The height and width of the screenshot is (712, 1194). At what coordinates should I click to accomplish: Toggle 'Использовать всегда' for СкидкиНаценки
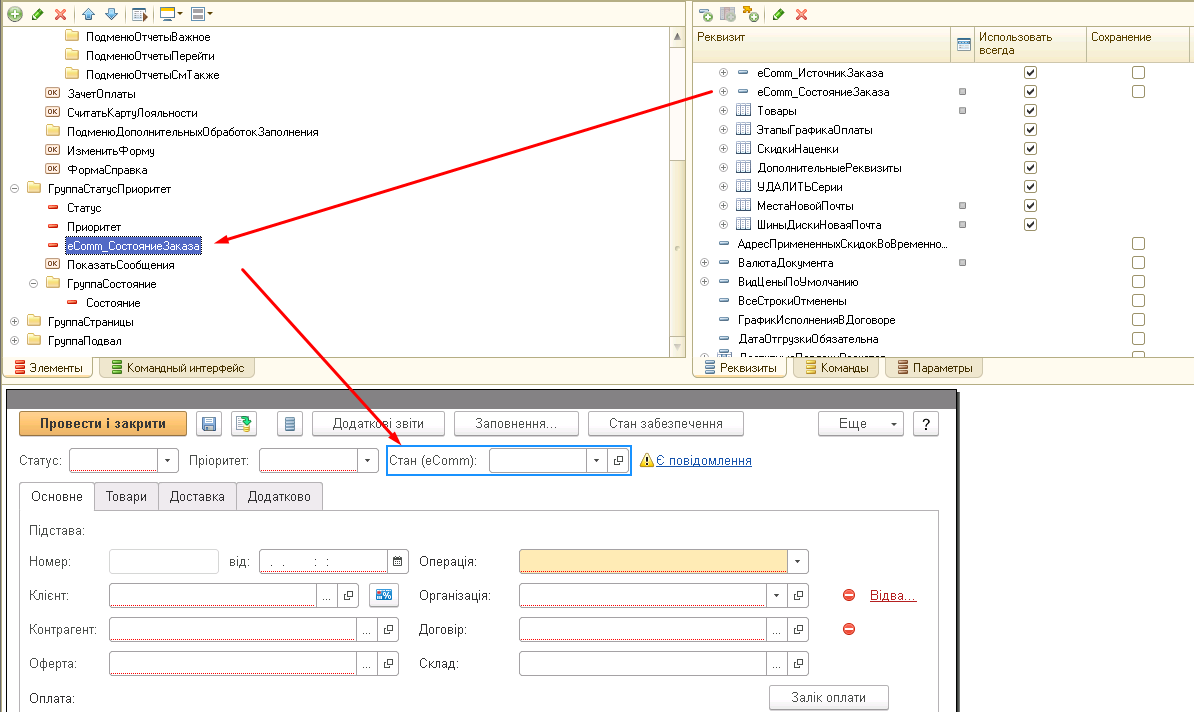click(1030, 149)
